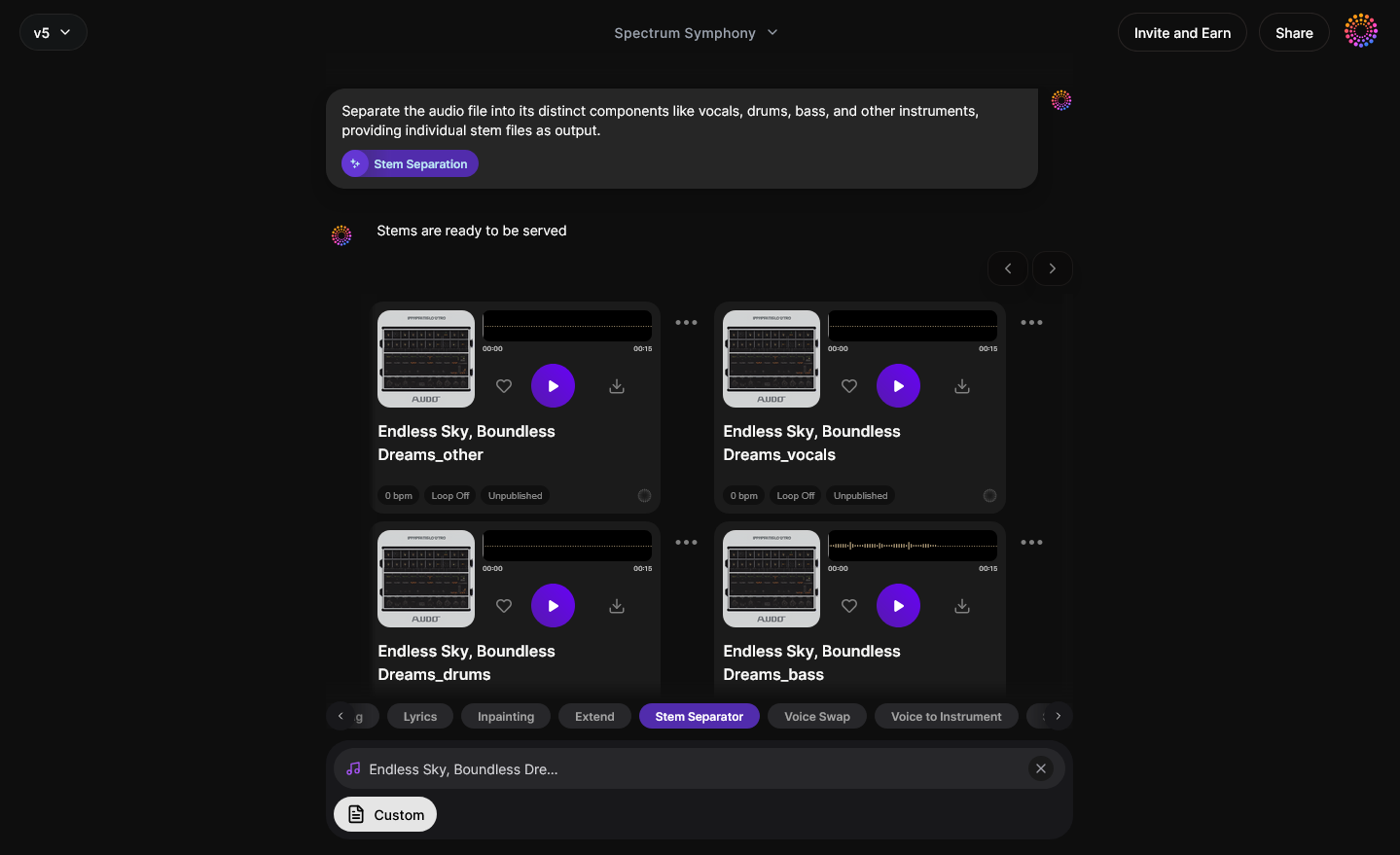1400x855 pixels.
Task: Select the Inpainting tool tab
Action: click(506, 716)
